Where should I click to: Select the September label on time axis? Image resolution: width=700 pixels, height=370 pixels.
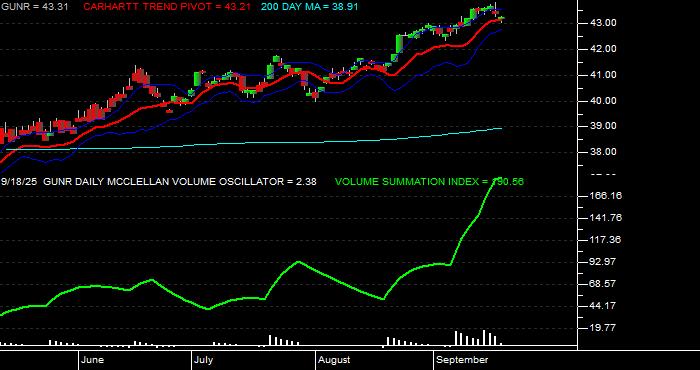(462, 360)
